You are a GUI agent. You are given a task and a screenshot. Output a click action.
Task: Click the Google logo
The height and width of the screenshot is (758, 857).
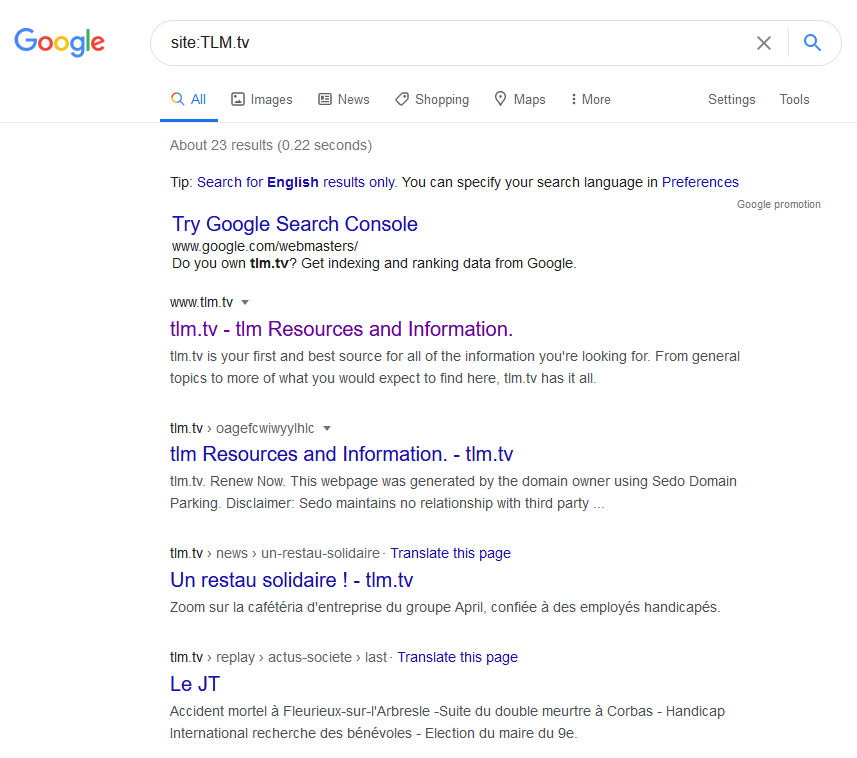coord(59,42)
